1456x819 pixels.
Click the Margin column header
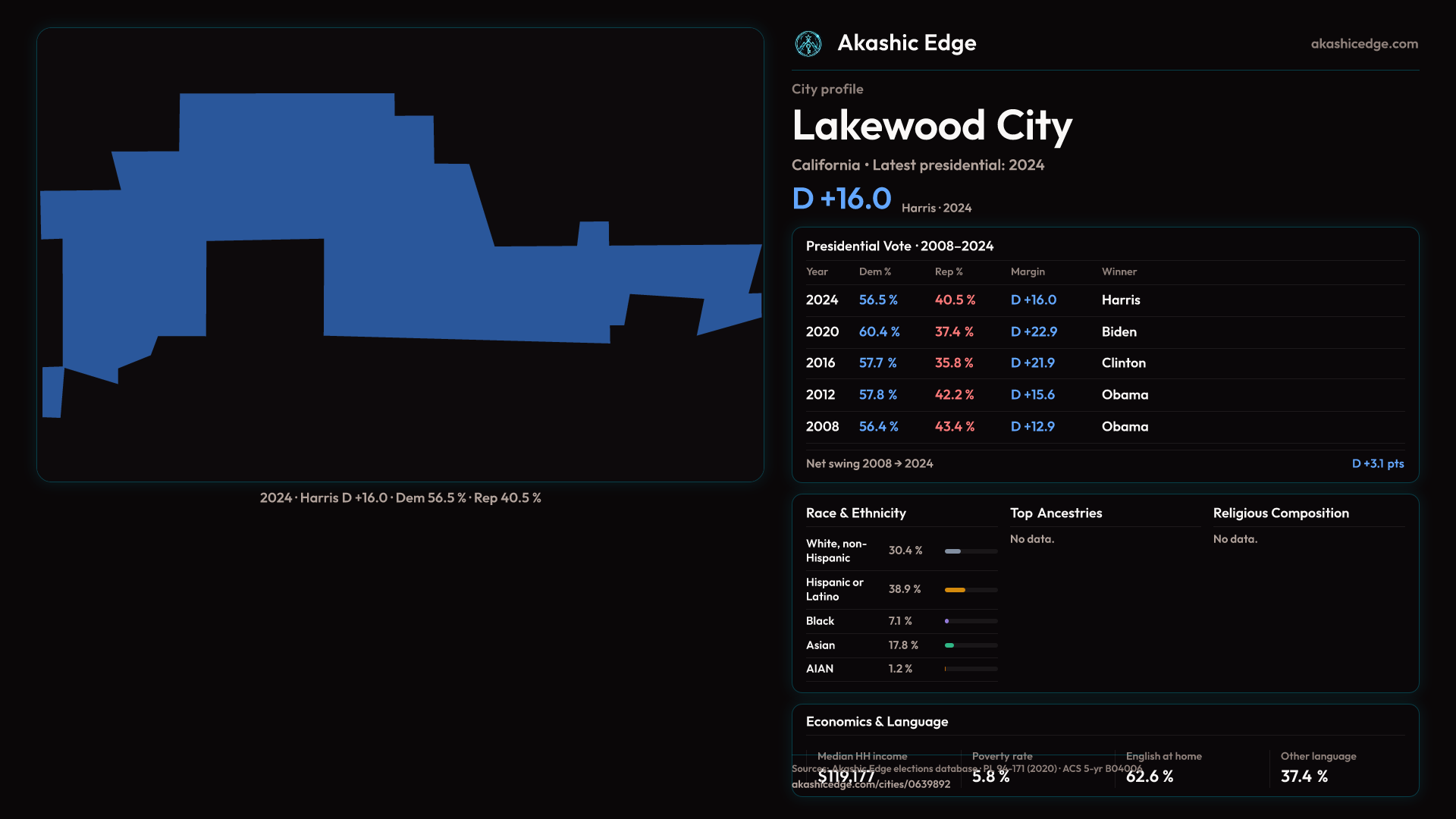pyautogui.click(x=1027, y=271)
